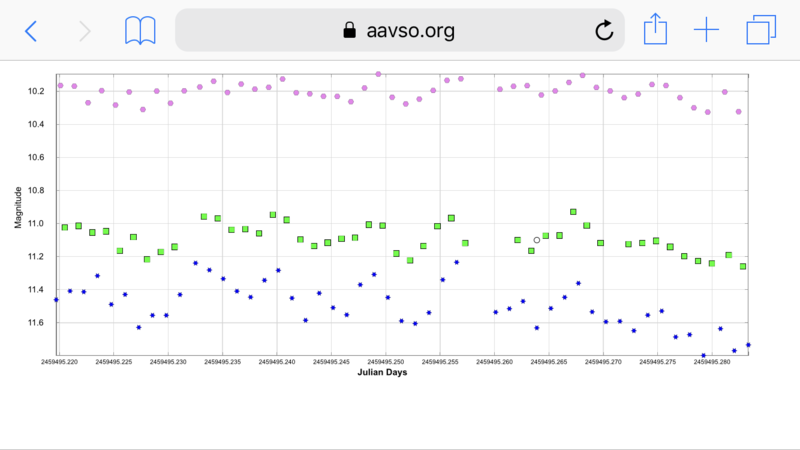Click the topmost pink data point

click(x=378, y=74)
